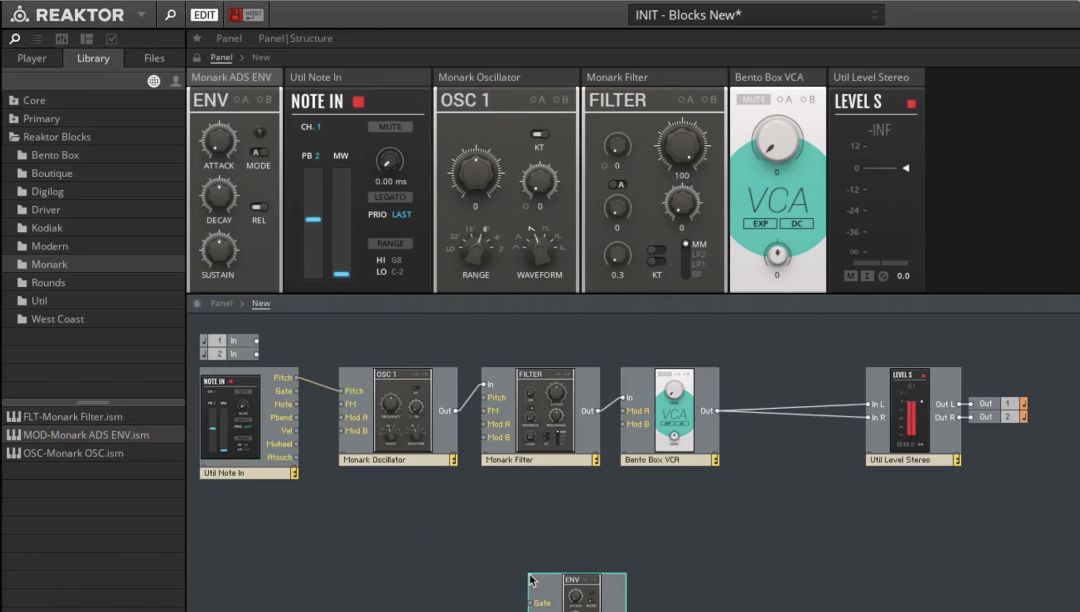Image resolution: width=1080 pixels, height=612 pixels.
Task: Click the user icon in the library header
Action: (x=176, y=81)
